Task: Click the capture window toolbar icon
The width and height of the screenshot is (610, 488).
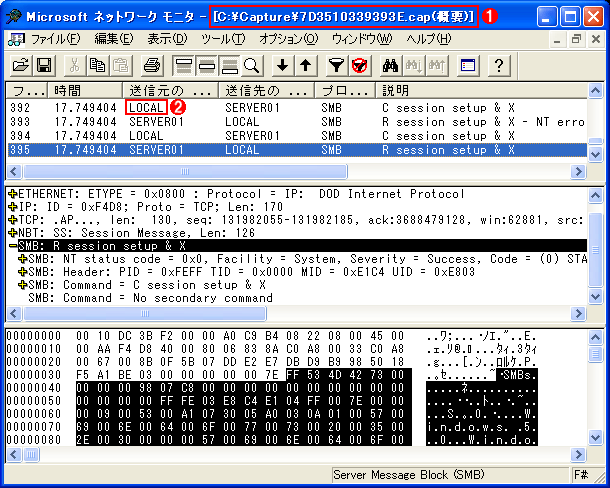Action: click(468, 65)
